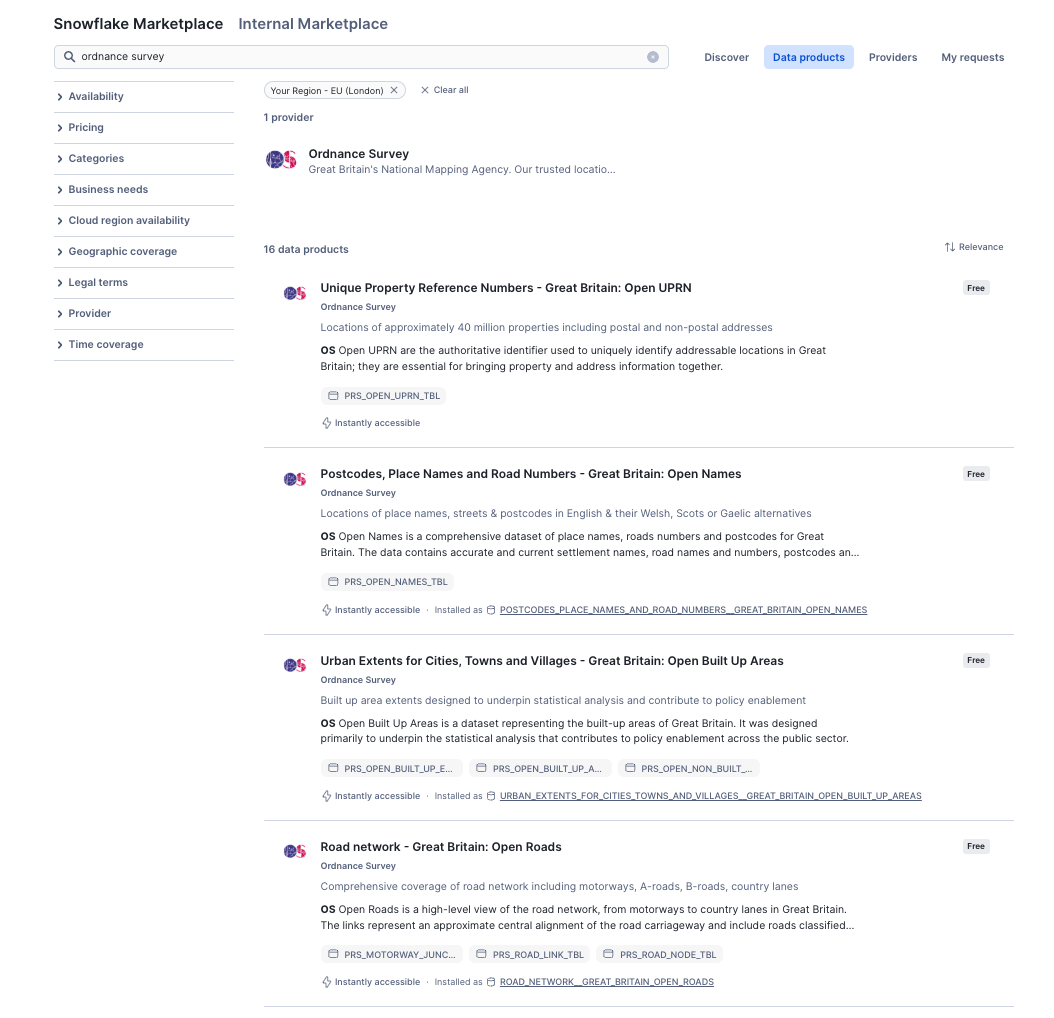Select the Data products tab

tap(809, 57)
